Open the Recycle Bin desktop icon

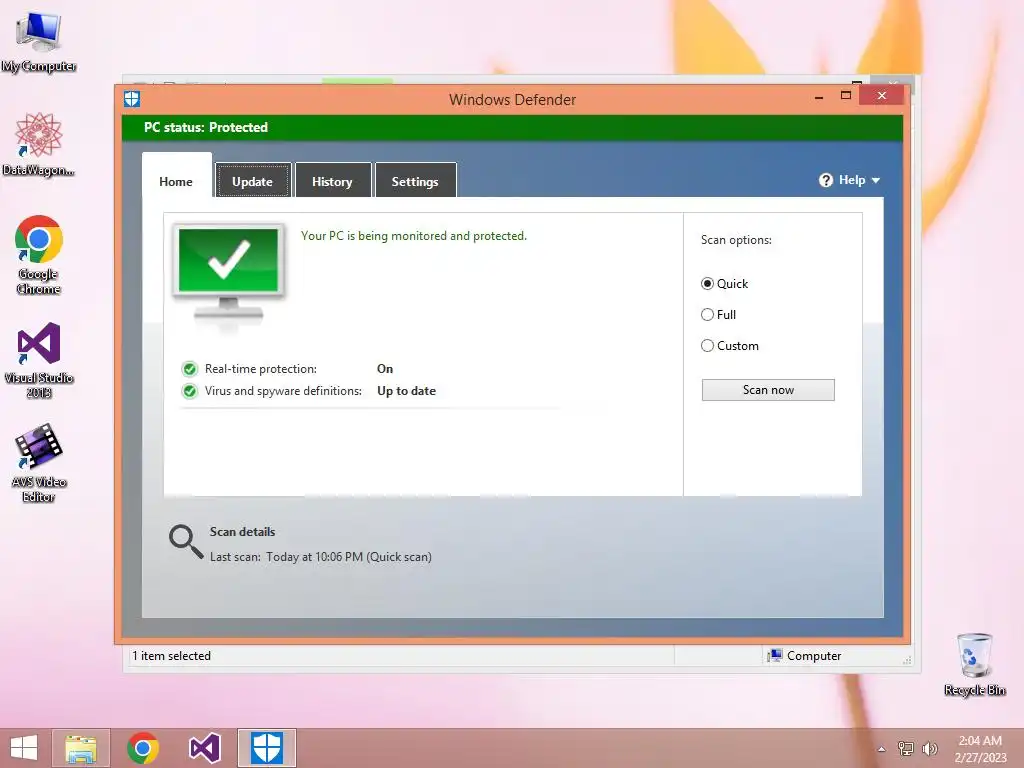click(x=974, y=664)
